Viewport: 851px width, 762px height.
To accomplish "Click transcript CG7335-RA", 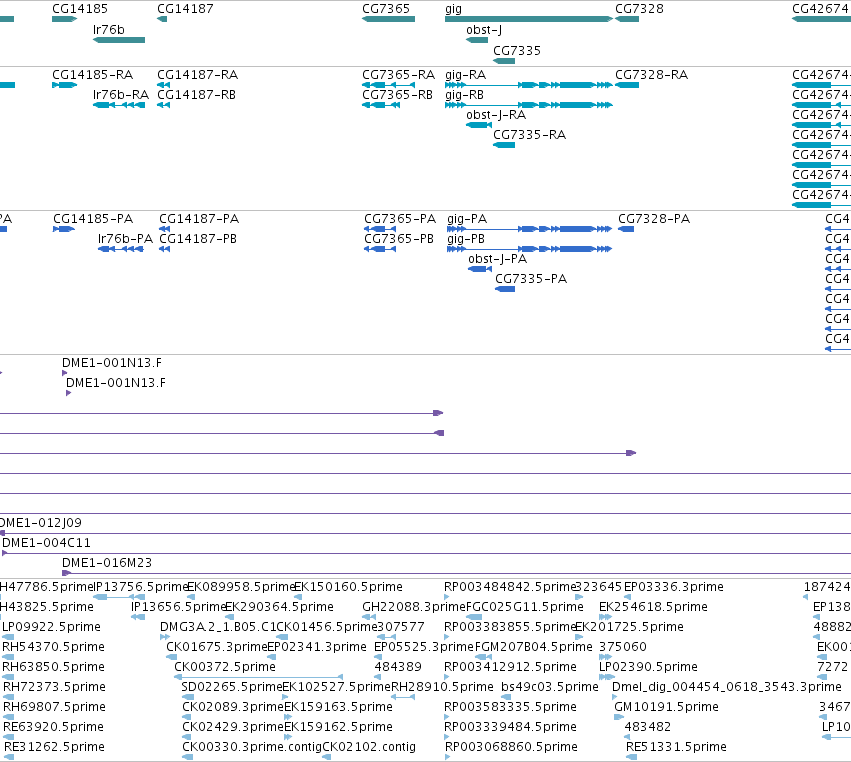I will pos(529,135).
